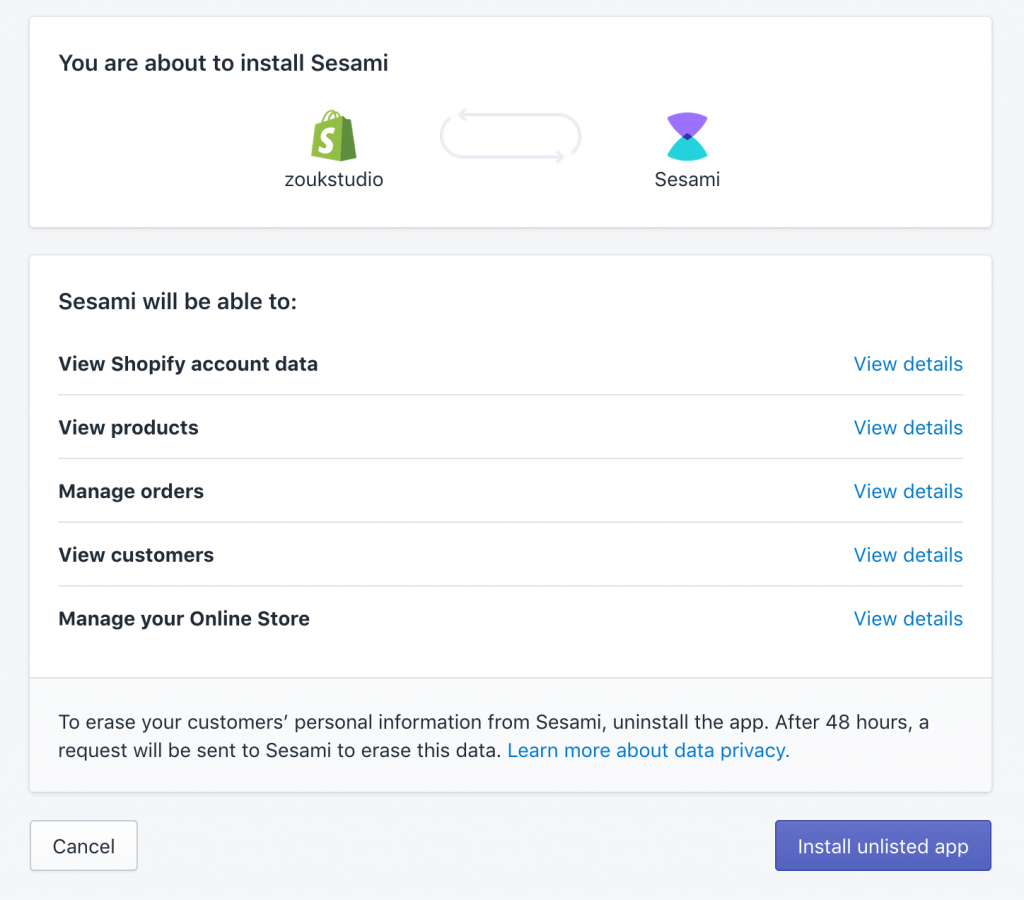Click the View products permission text
This screenshot has height=900, width=1024.
coord(128,427)
